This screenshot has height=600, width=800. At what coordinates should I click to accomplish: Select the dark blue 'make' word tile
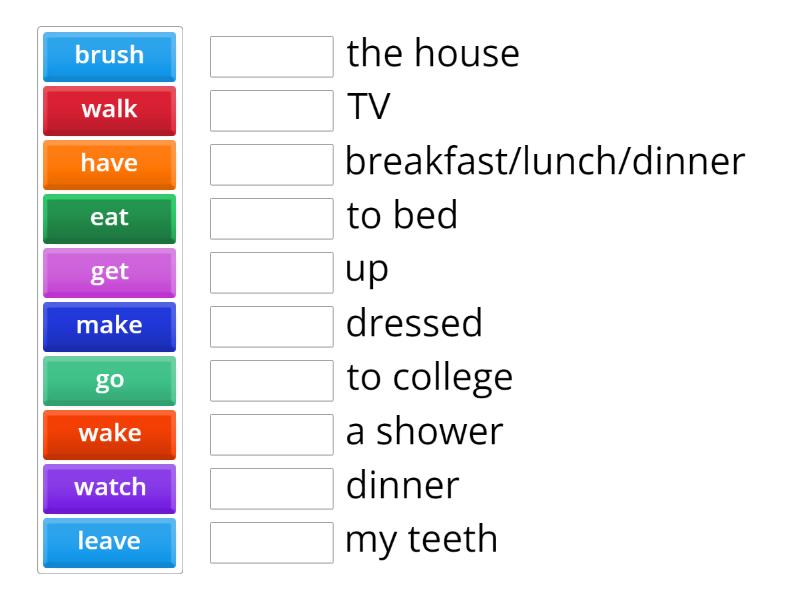[109, 326]
